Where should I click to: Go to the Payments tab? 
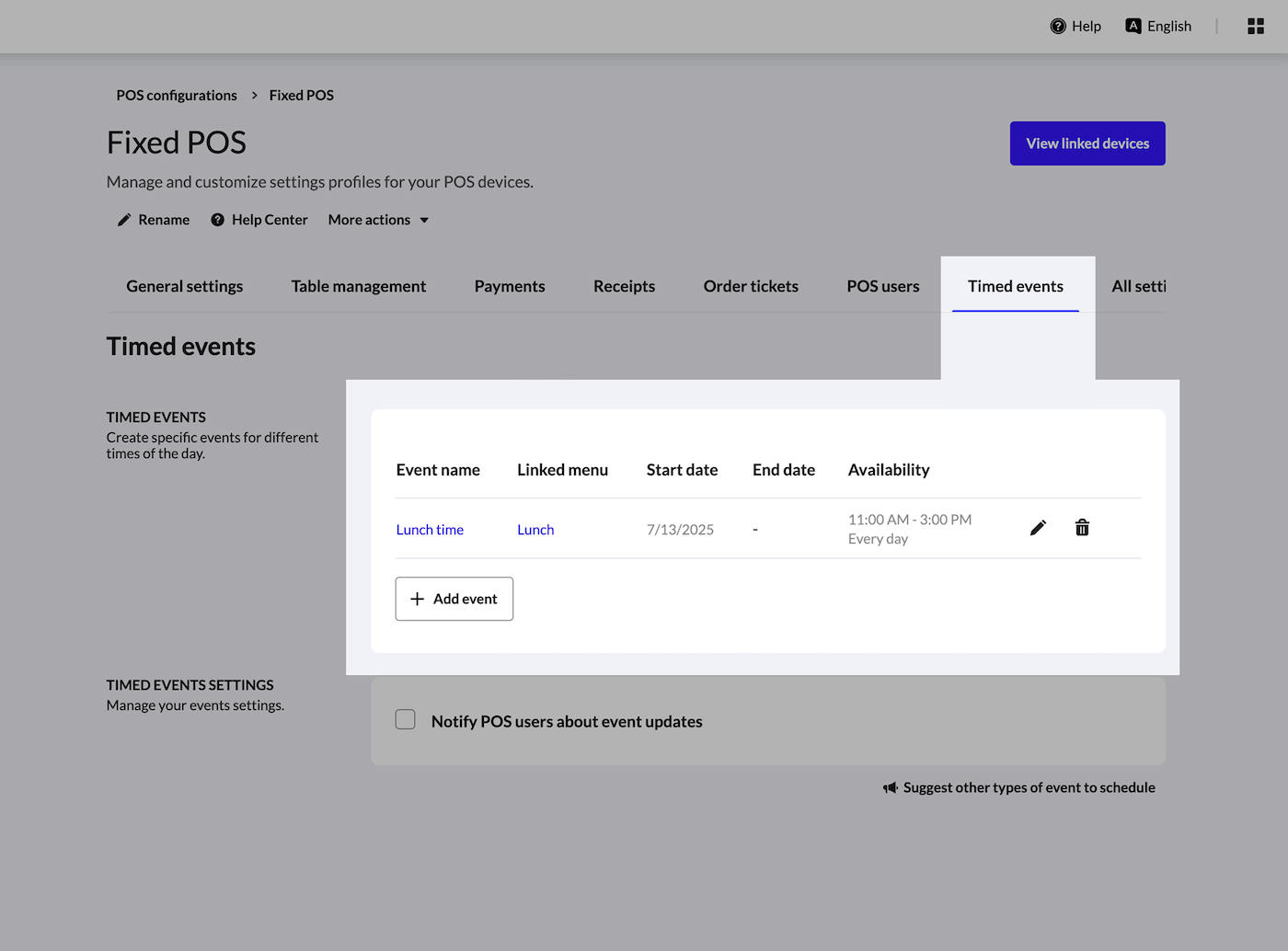pos(510,287)
